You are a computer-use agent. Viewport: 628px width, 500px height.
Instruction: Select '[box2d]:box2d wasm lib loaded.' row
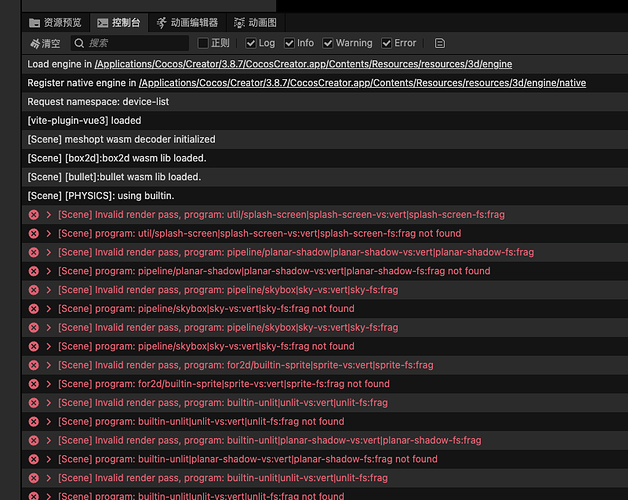point(325,158)
